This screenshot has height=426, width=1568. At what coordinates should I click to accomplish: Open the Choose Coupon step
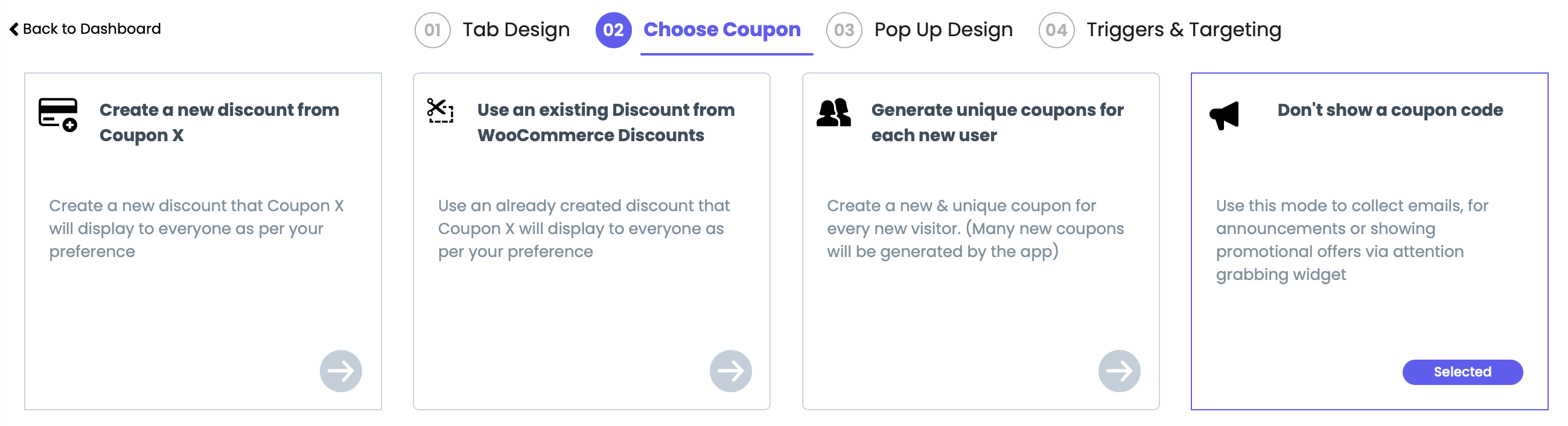(x=721, y=29)
